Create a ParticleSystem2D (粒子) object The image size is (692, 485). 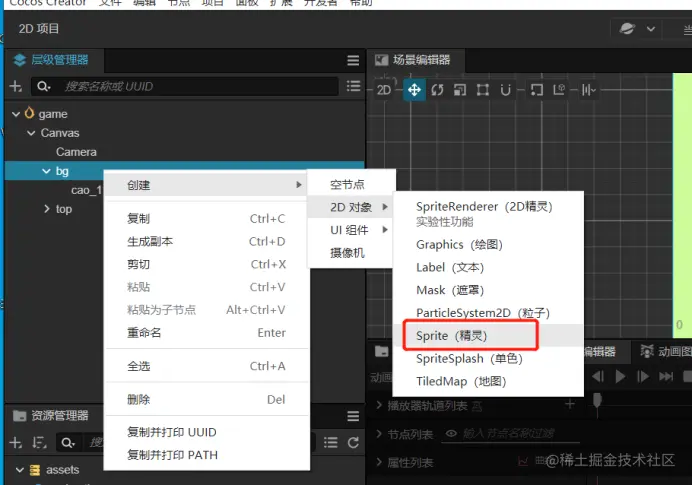[x=488, y=313]
